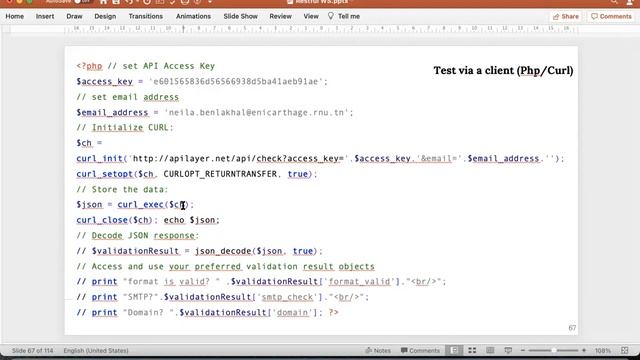Click the curl_close($ch); echo $json line
The image size is (640, 360).
point(148,220)
